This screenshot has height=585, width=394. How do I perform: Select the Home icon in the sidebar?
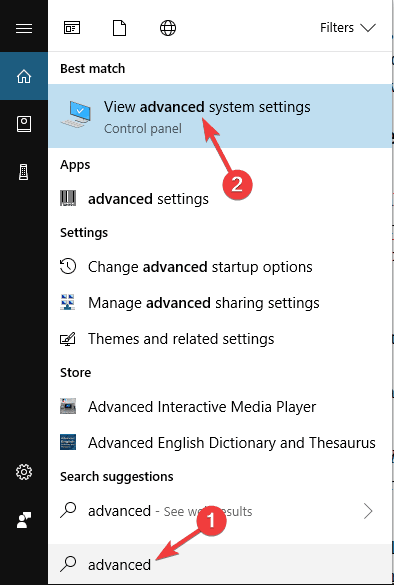tap(24, 76)
